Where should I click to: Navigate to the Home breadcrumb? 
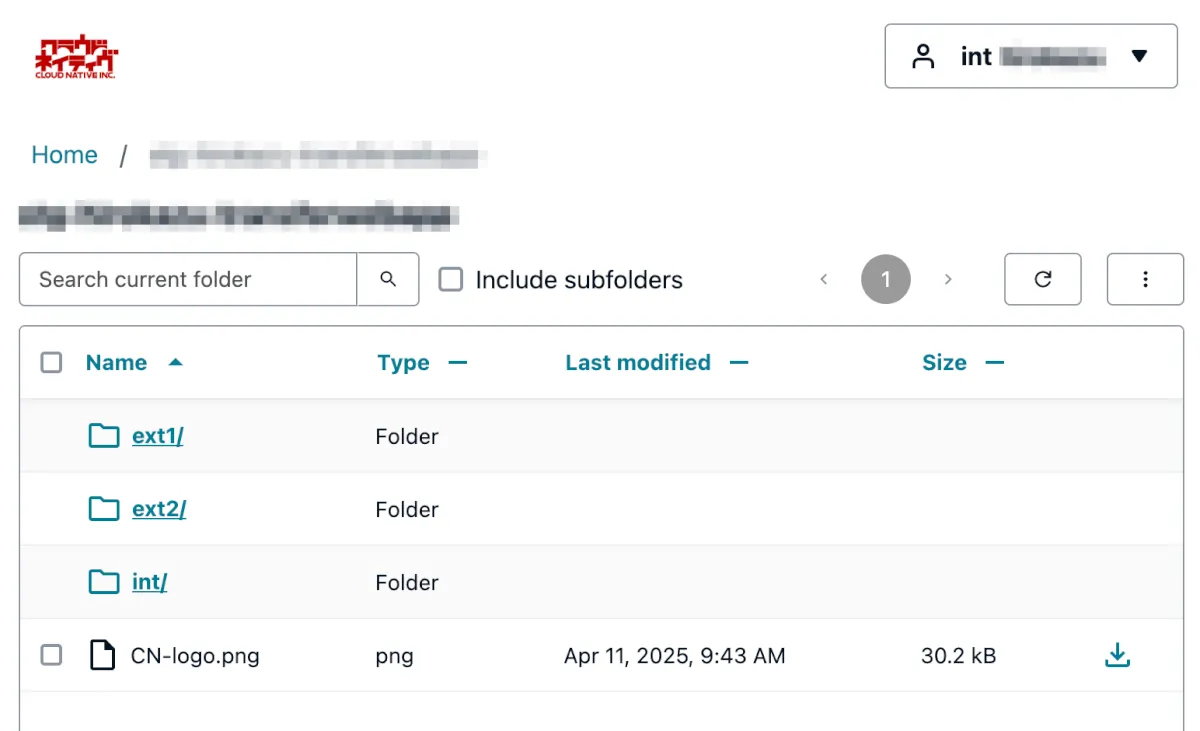(64, 155)
